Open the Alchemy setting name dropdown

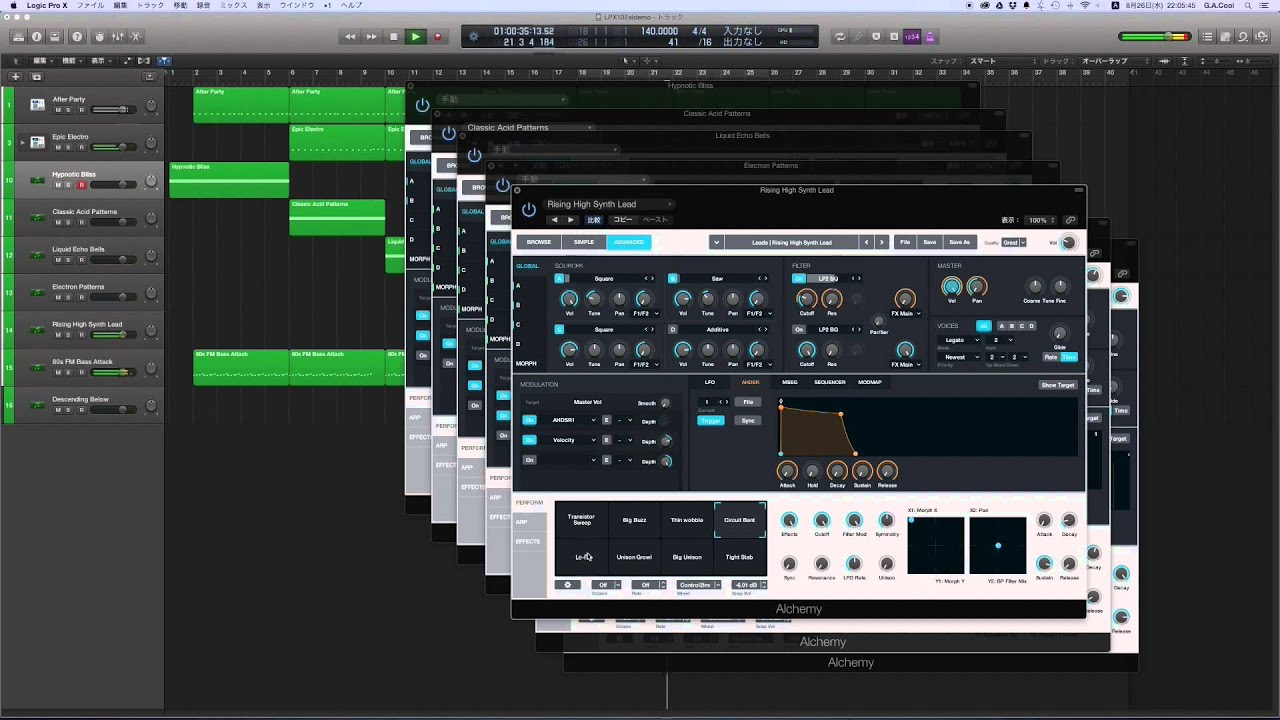pyautogui.click(x=610, y=204)
